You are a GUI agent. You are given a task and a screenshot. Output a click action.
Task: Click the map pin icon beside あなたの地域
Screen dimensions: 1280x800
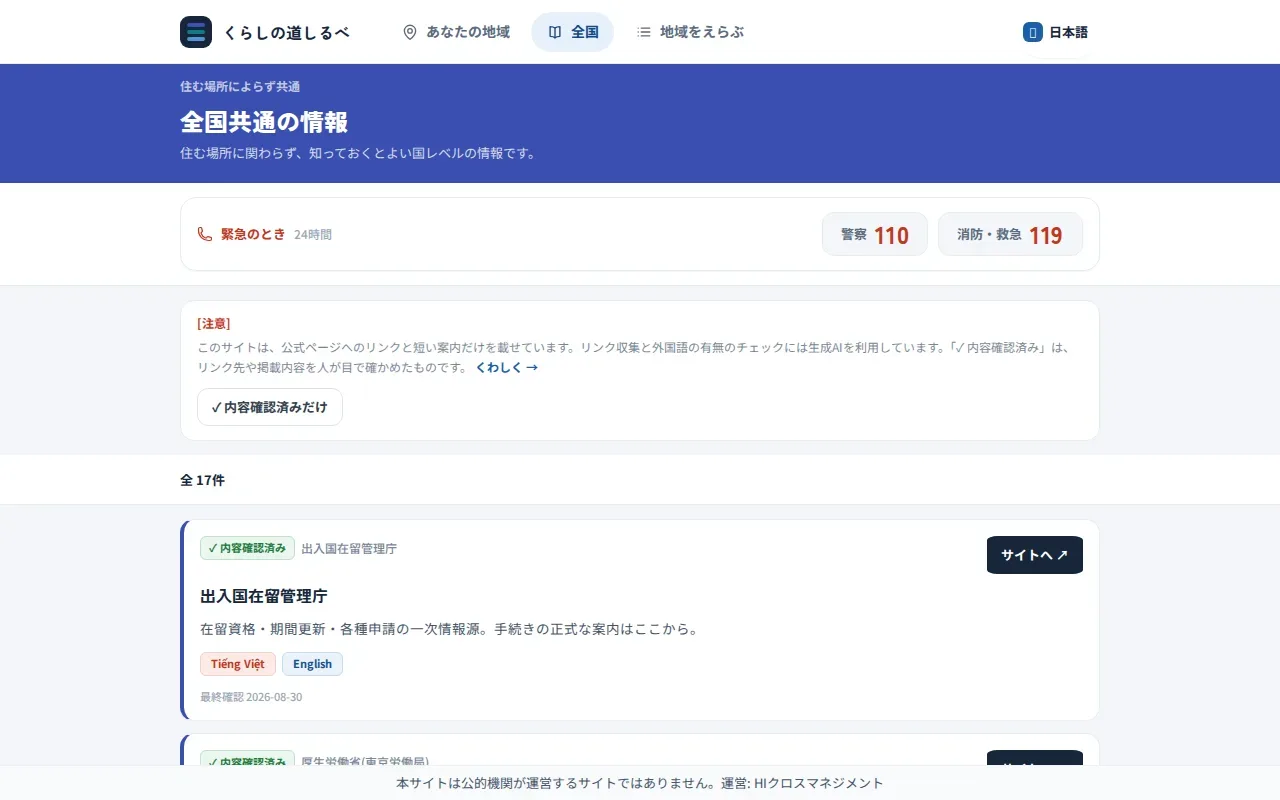tap(409, 32)
